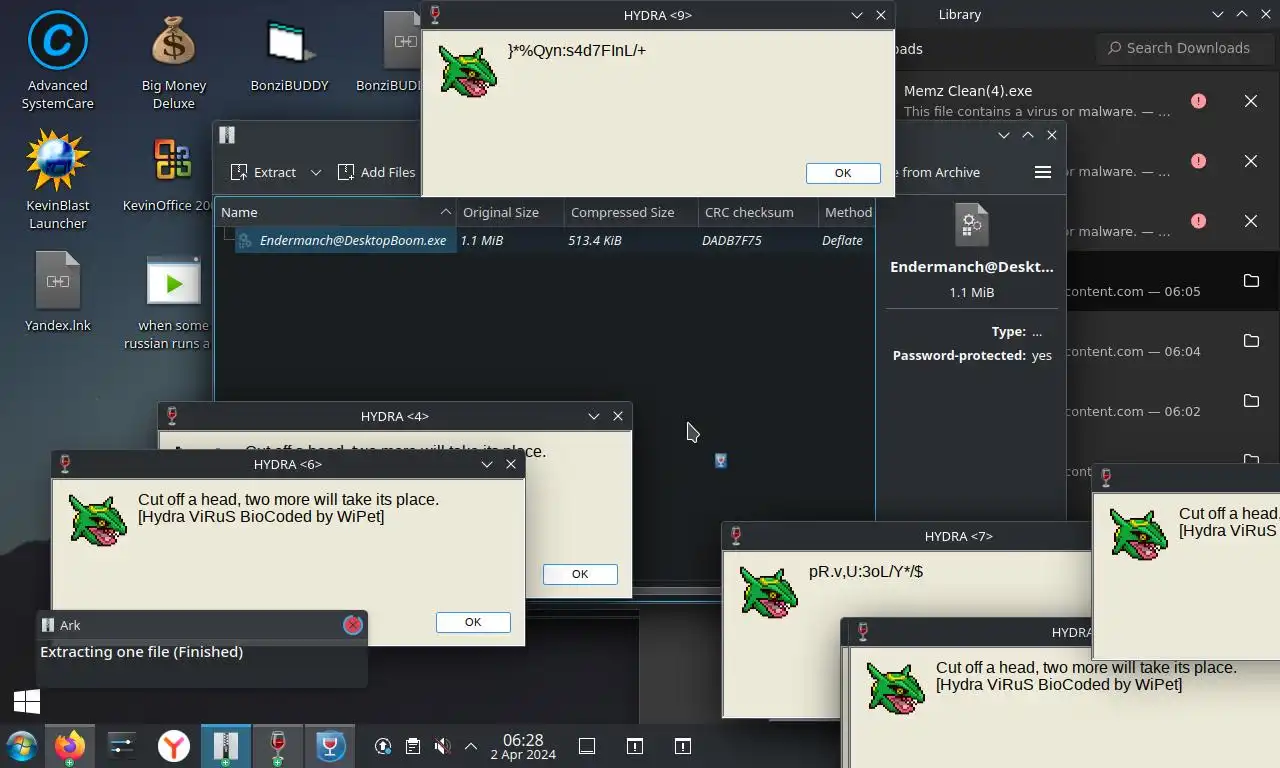
Task: Click the dragon image in HYDRA <6>
Action: 97,519
